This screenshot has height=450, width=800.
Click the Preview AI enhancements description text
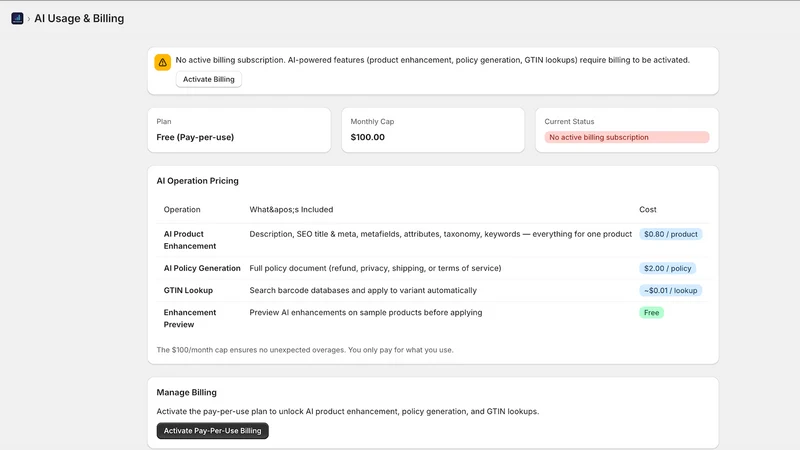pos(365,313)
